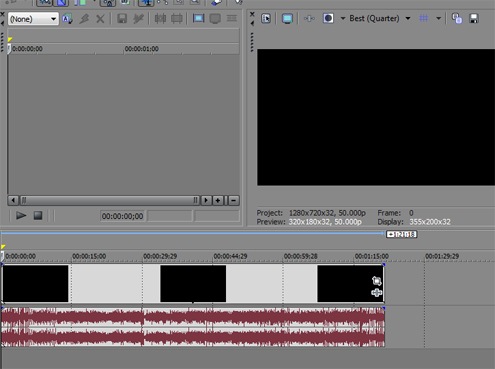Screen dimensions: 495x369
Task: Open project video properties icon in the preview
Action: click(x=266, y=18)
